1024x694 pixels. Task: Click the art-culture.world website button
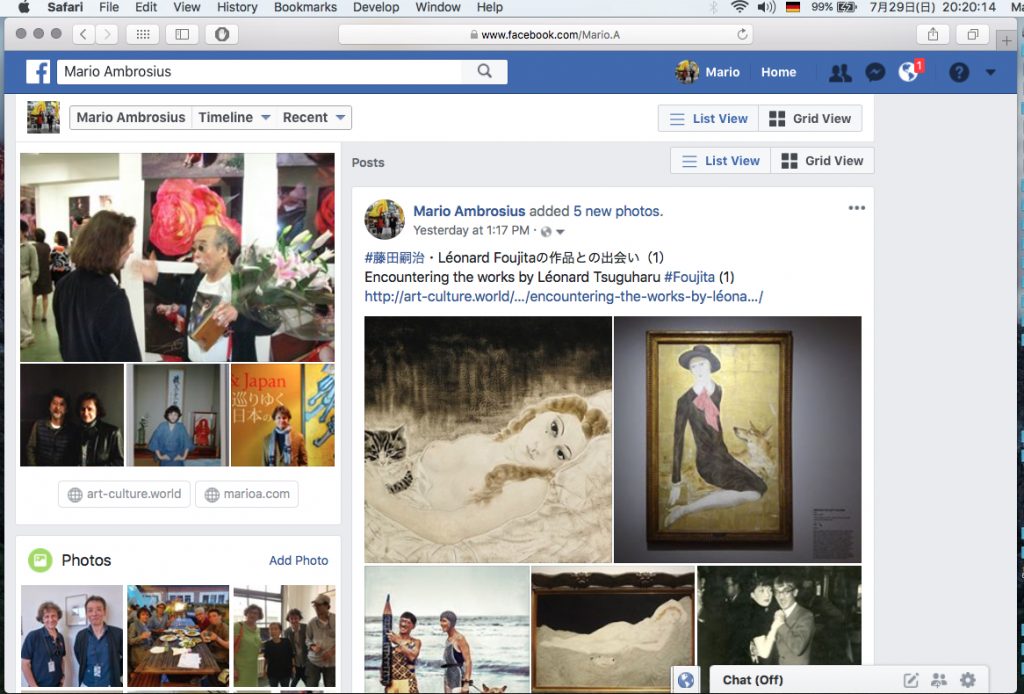click(x=124, y=494)
